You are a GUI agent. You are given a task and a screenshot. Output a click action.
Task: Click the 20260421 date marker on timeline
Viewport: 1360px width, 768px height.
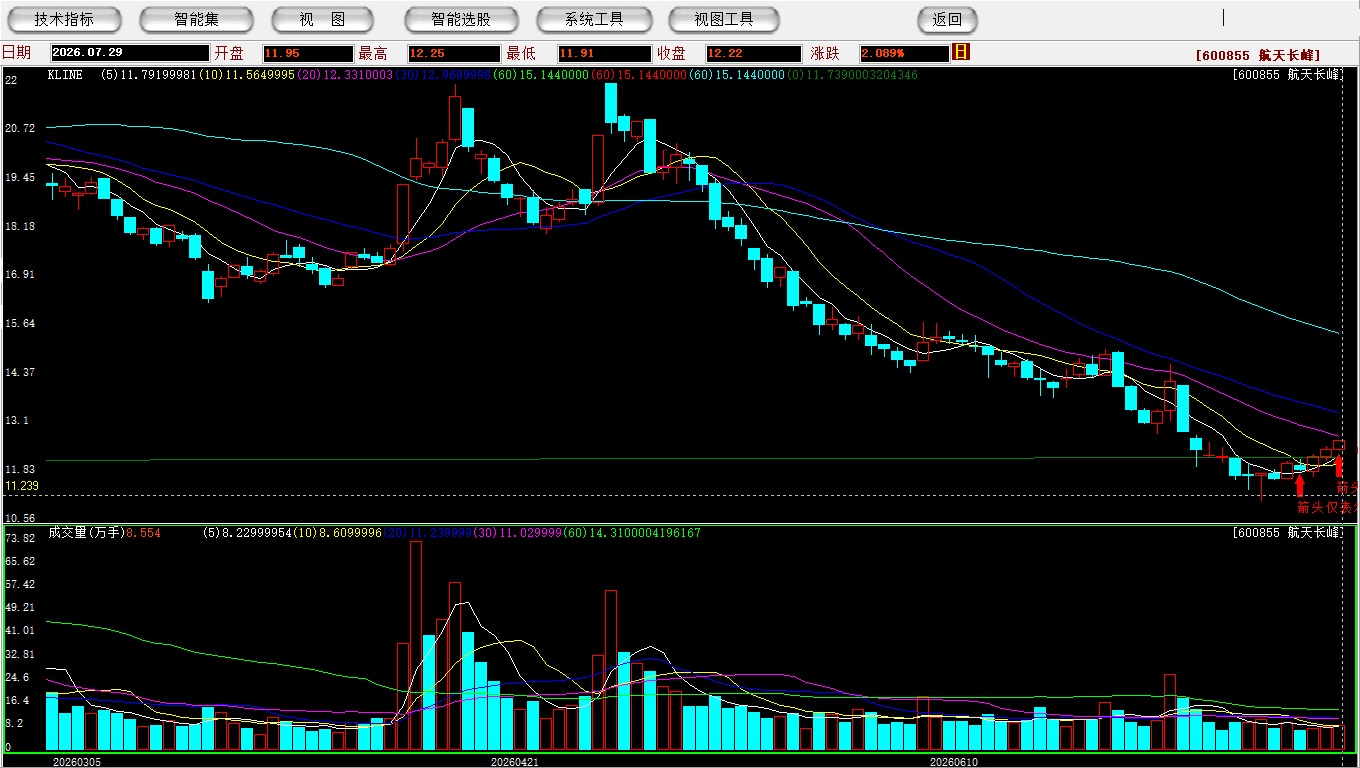tap(514, 762)
